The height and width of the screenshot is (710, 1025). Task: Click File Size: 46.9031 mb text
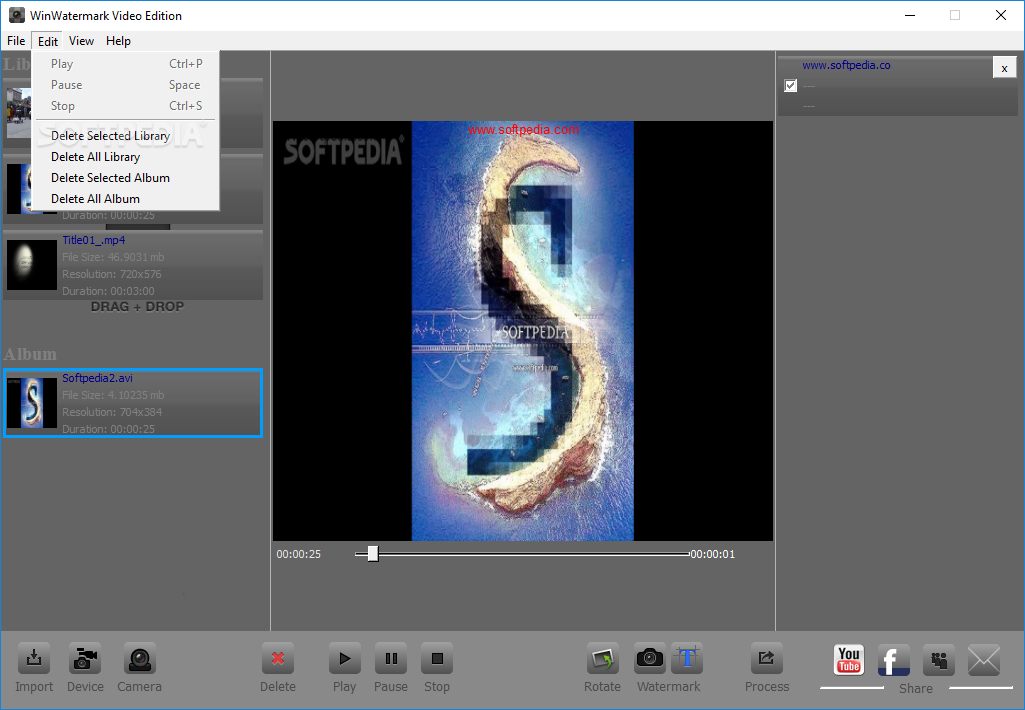coord(113,257)
